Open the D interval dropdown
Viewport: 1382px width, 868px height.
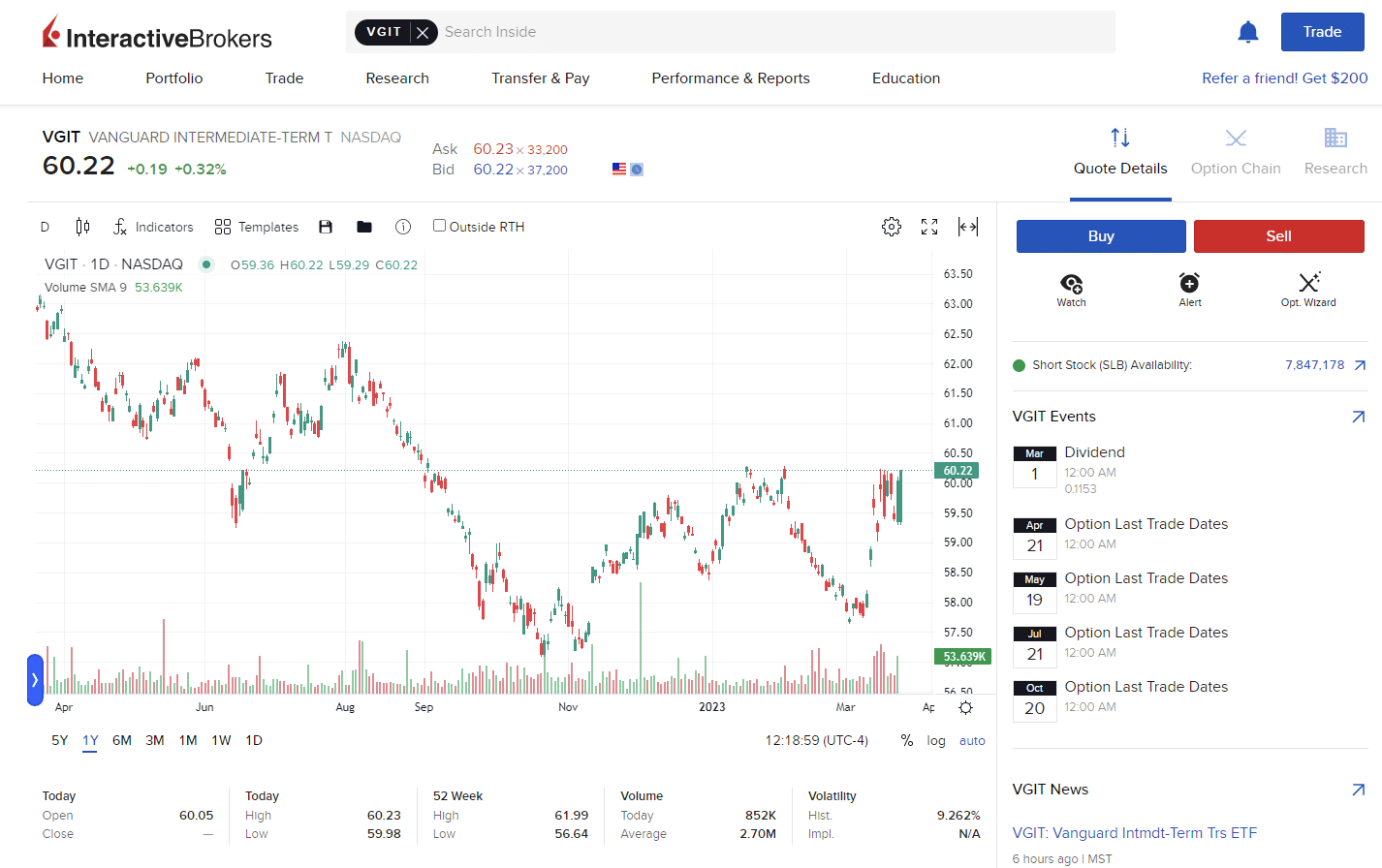45,227
